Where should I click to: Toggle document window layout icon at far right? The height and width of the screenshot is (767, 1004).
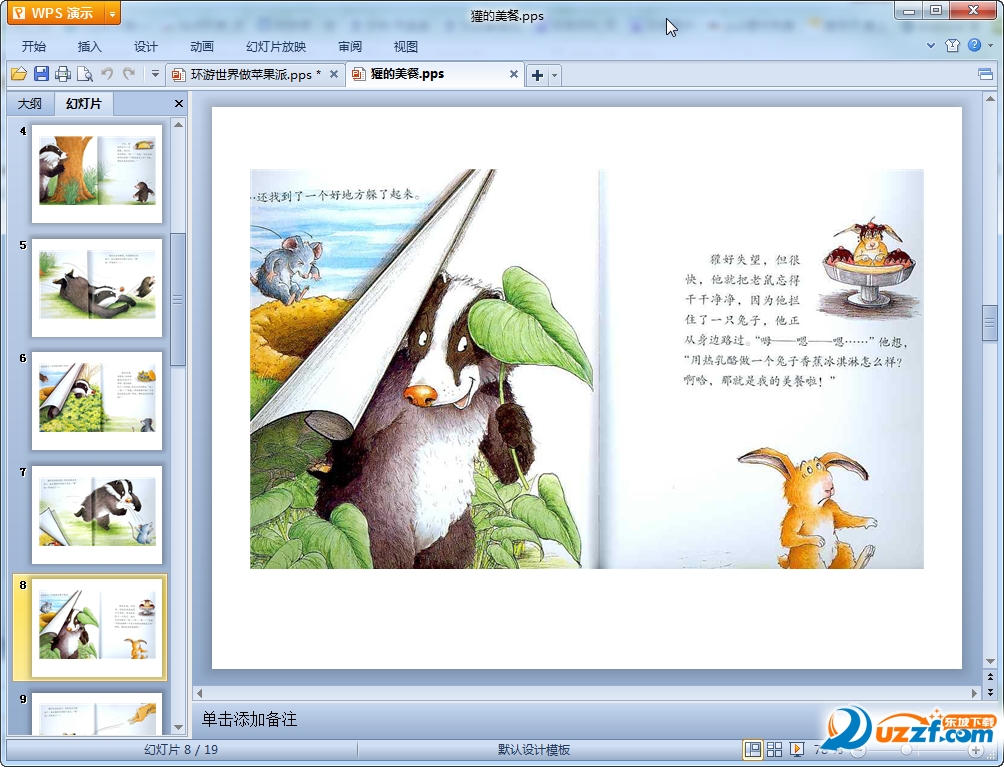click(x=985, y=75)
